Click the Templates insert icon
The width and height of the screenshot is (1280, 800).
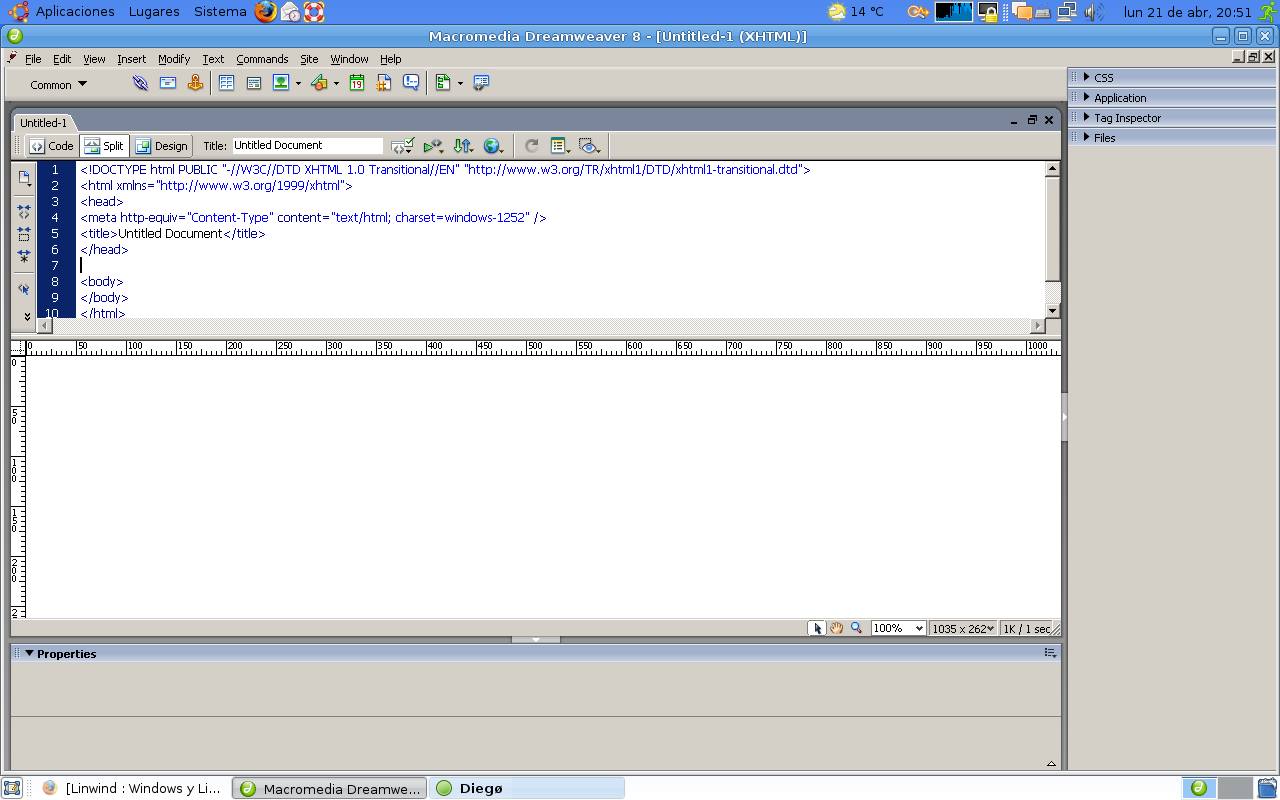click(443, 83)
